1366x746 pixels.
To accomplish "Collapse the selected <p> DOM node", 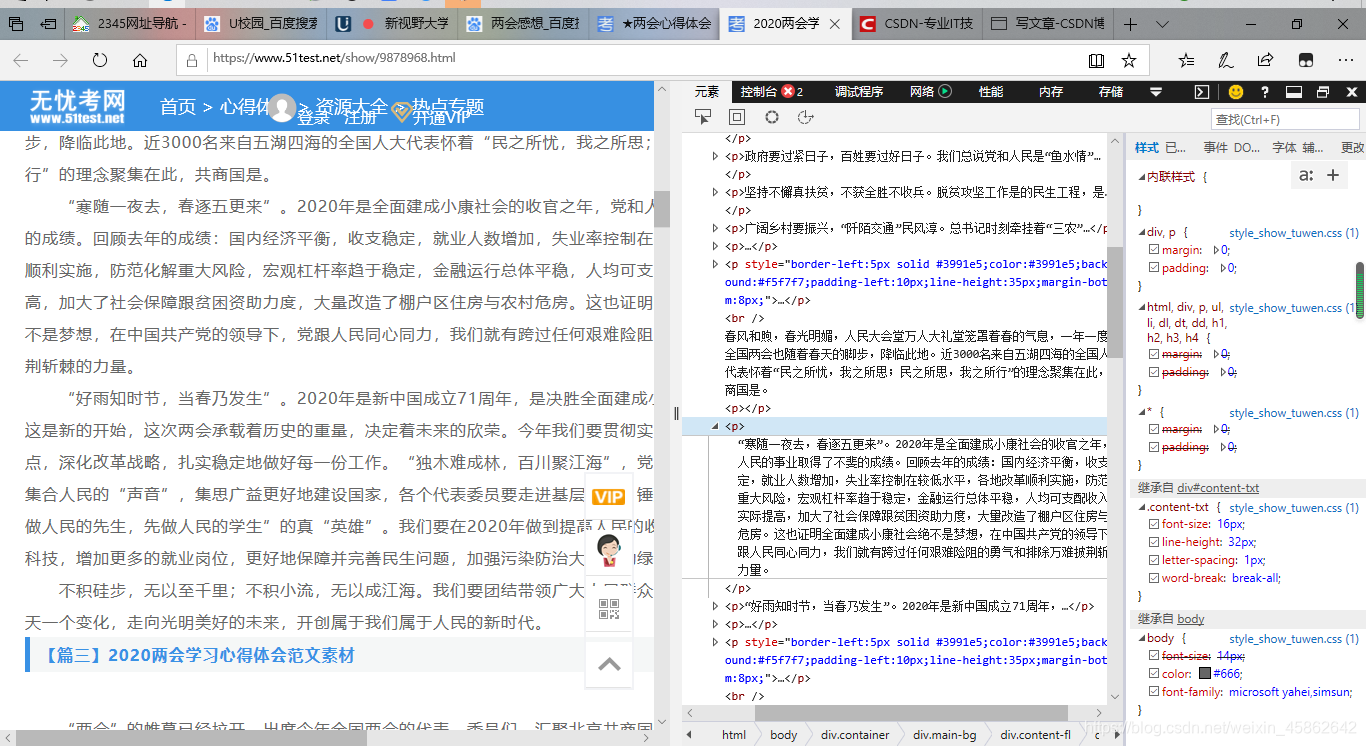I will pos(714,426).
